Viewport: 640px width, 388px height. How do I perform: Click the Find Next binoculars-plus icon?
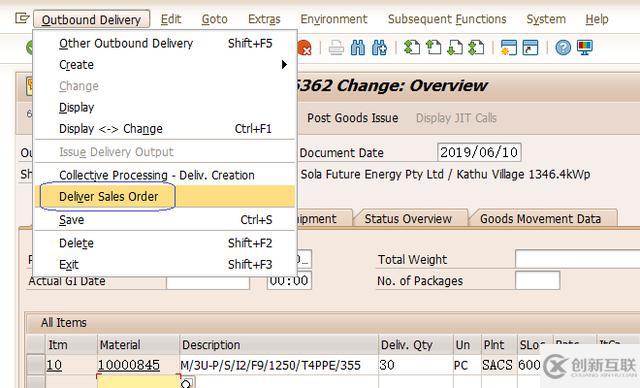[x=380, y=48]
